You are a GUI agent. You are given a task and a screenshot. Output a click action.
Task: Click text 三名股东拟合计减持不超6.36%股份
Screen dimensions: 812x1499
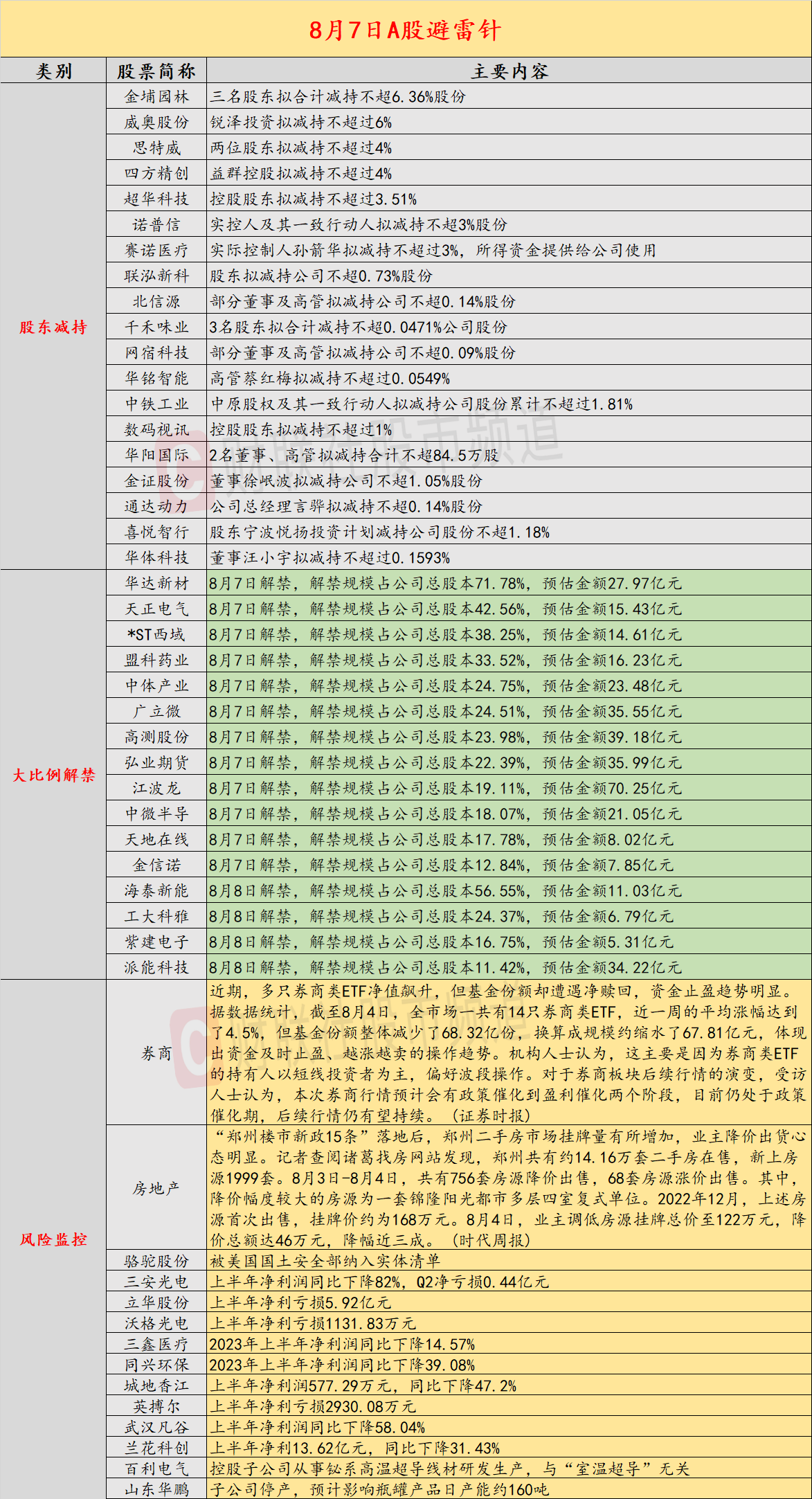(338, 96)
